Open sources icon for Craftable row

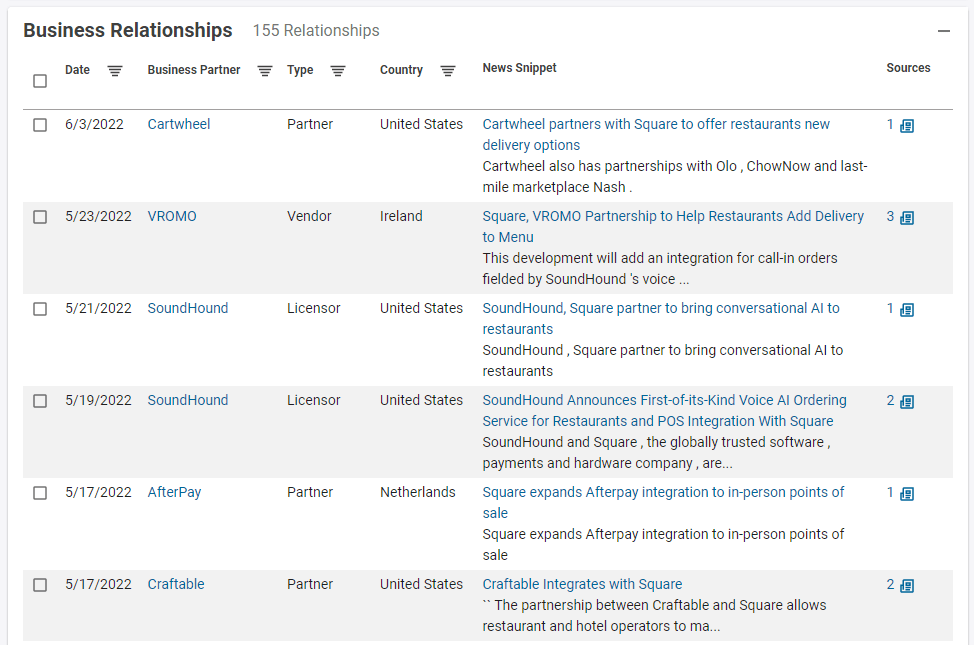click(x=907, y=586)
